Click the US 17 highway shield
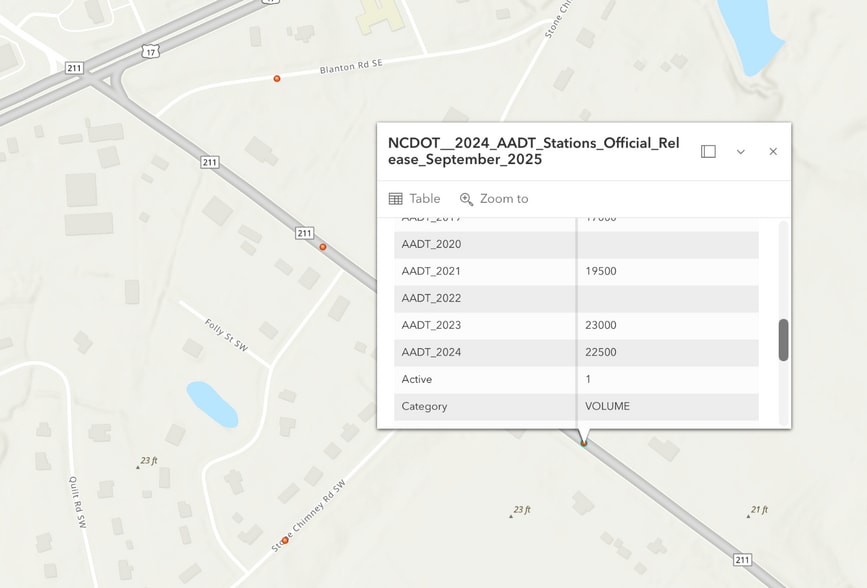867x588 pixels. (150, 51)
